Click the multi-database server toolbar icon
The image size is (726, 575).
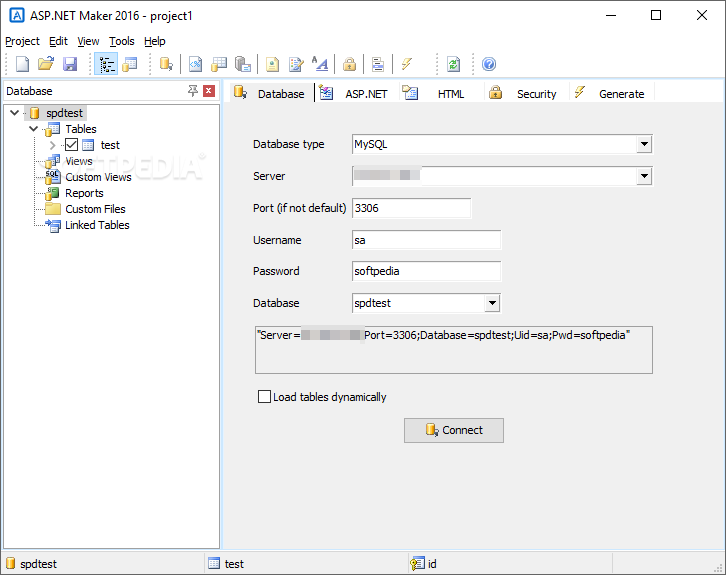tap(243, 64)
